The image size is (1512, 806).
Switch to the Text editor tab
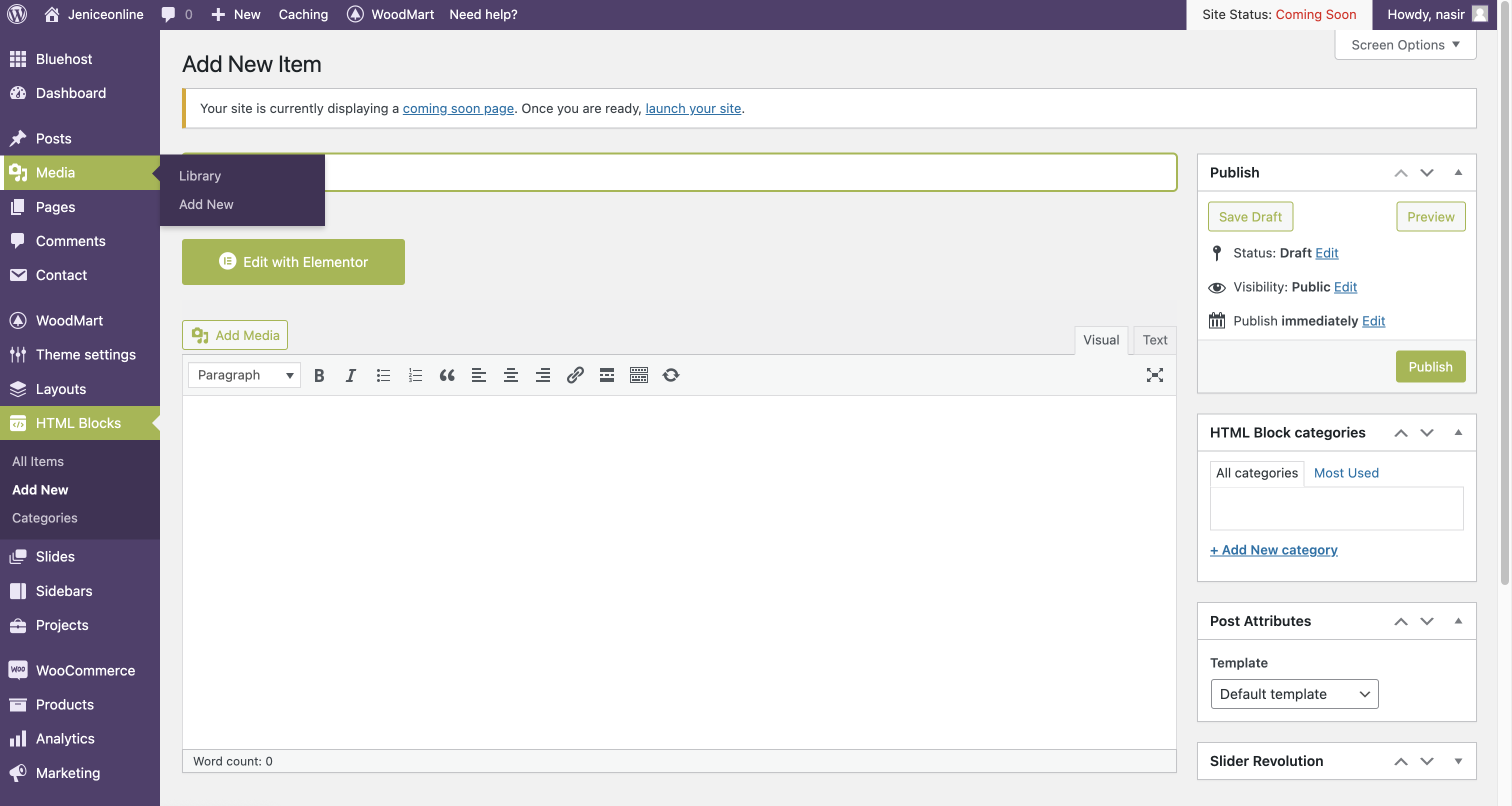pos(1154,340)
